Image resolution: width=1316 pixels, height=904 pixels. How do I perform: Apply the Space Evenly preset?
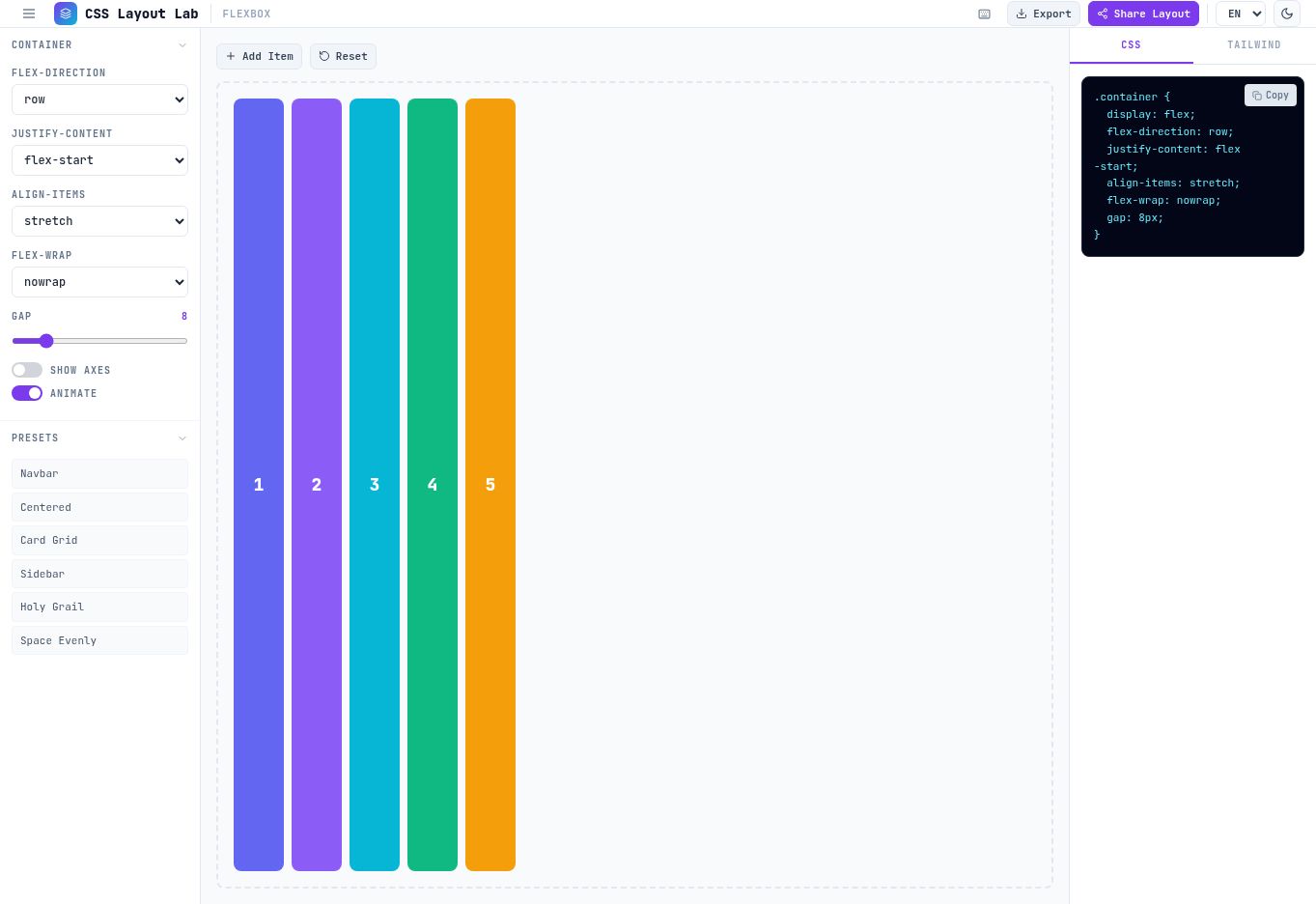click(99, 640)
